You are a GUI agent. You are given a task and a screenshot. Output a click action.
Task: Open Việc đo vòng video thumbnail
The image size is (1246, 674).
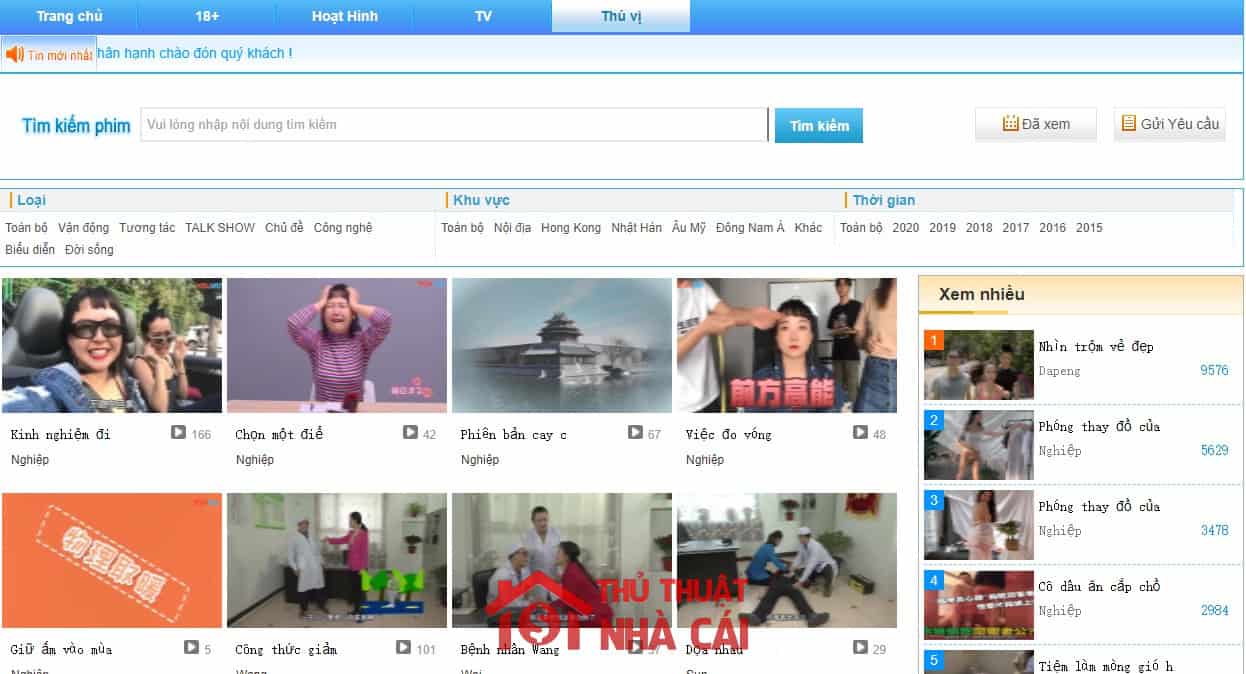coord(787,345)
